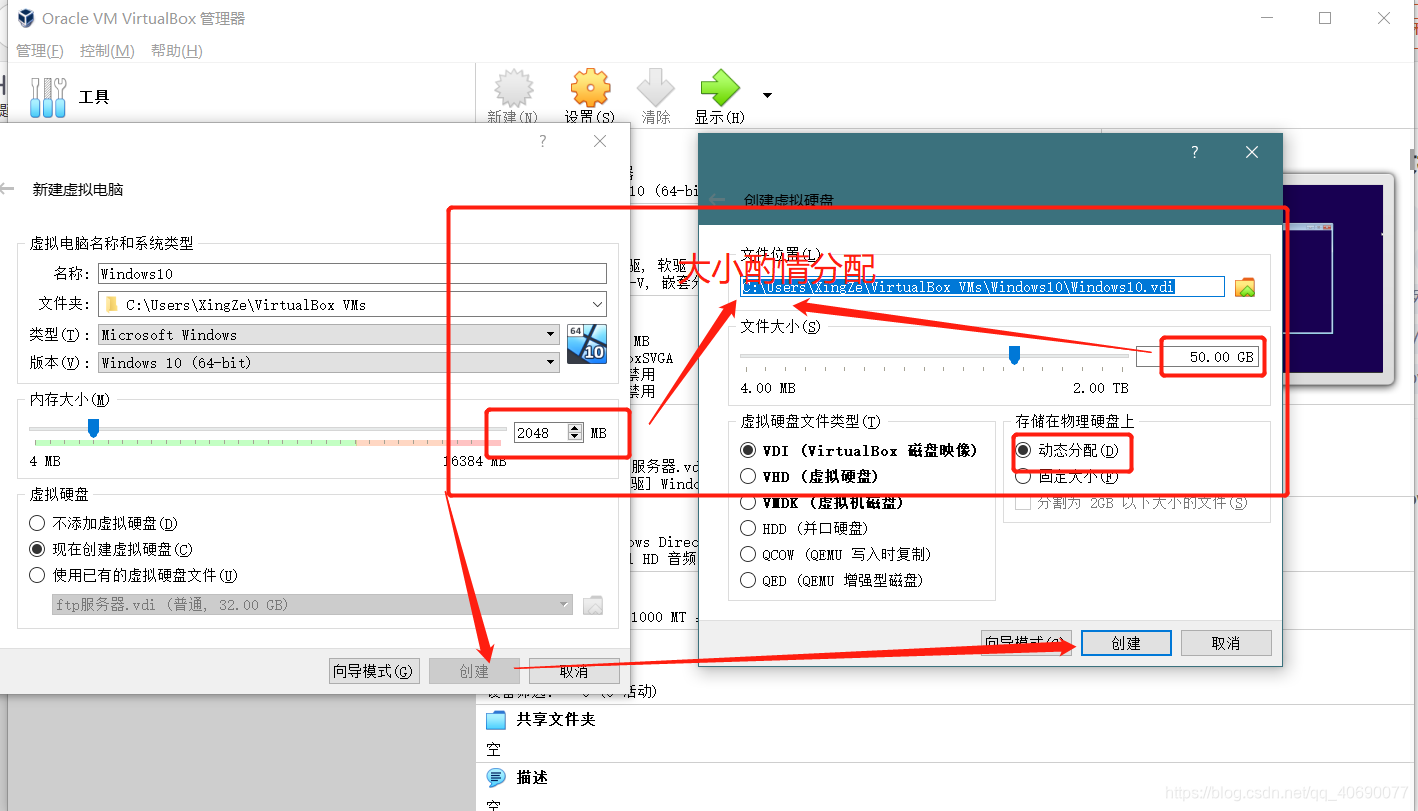This screenshot has width=1418, height=811.
Task: Click the 内存大小 memory slider handle
Action: pyautogui.click(x=93, y=428)
